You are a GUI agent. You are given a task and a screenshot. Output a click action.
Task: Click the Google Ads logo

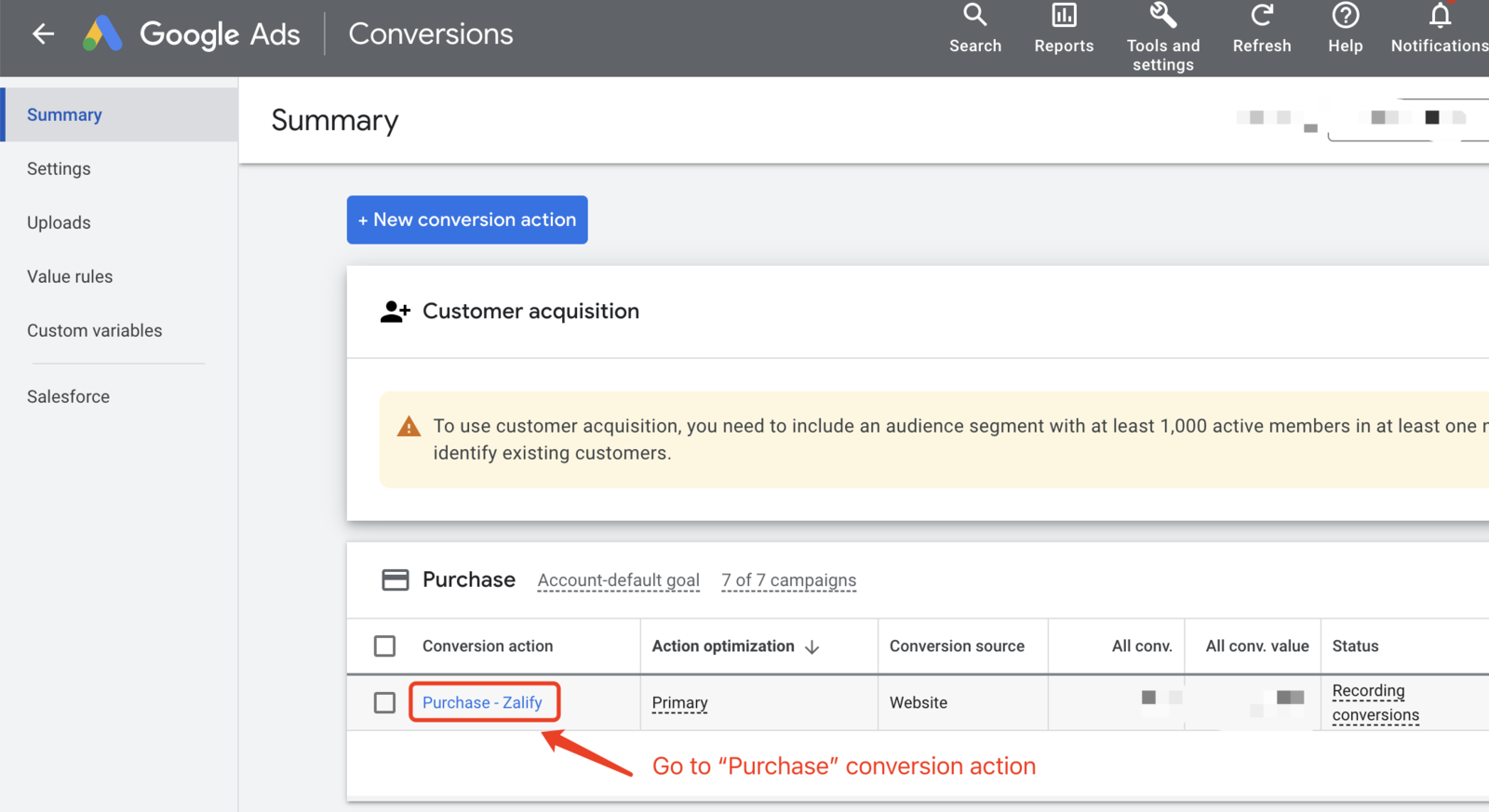coord(102,34)
